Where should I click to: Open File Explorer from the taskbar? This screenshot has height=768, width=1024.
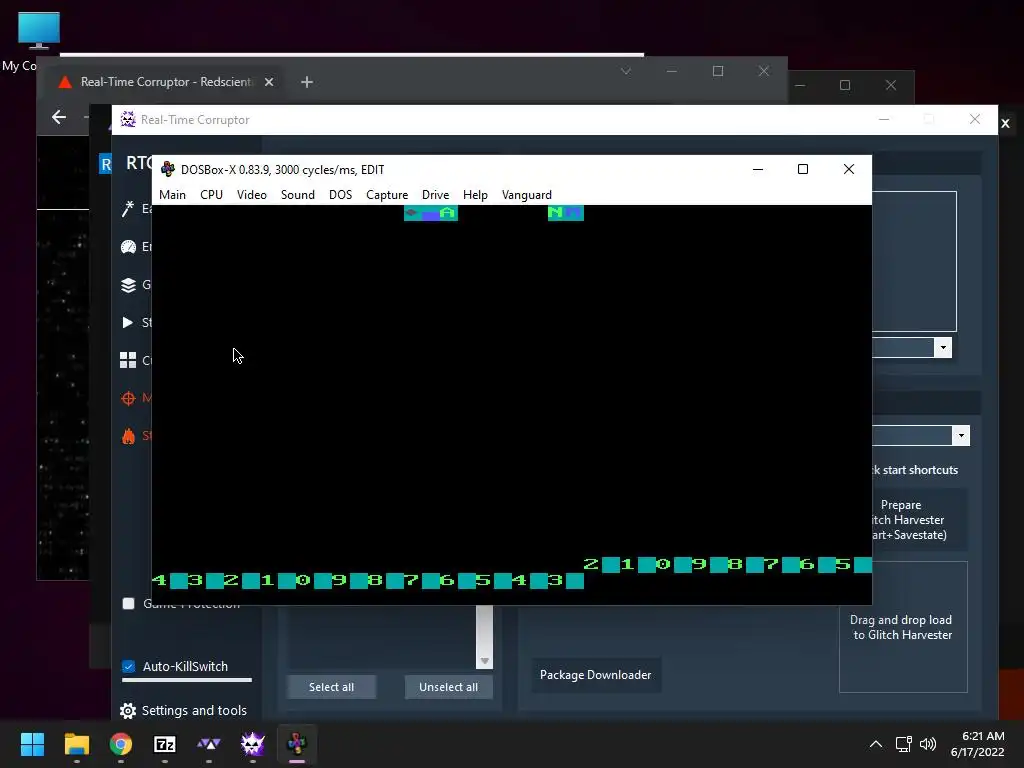point(76,744)
